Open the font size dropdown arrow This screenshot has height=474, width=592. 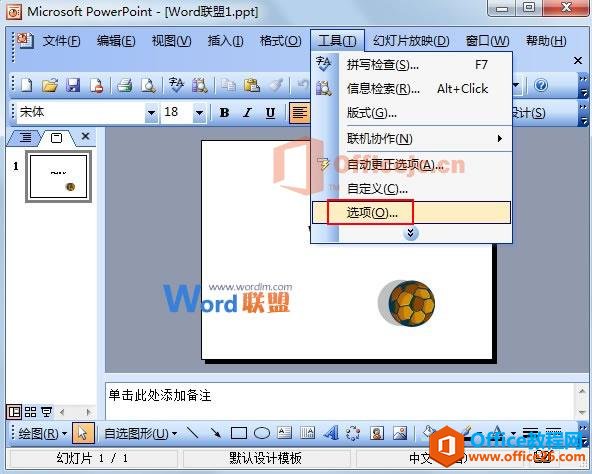click(x=199, y=113)
